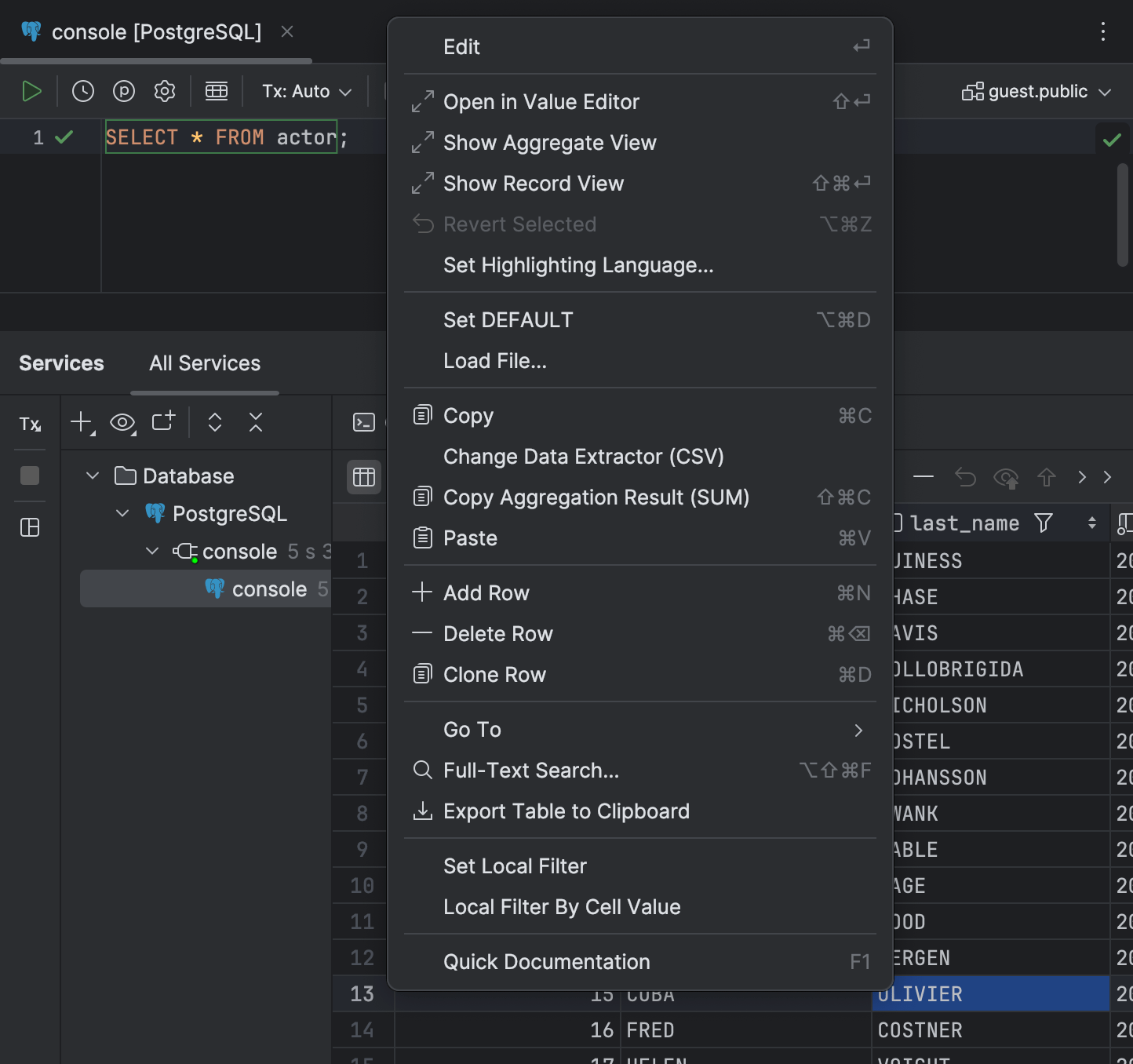Run the SQL query with the play button

click(x=32, y=91)
